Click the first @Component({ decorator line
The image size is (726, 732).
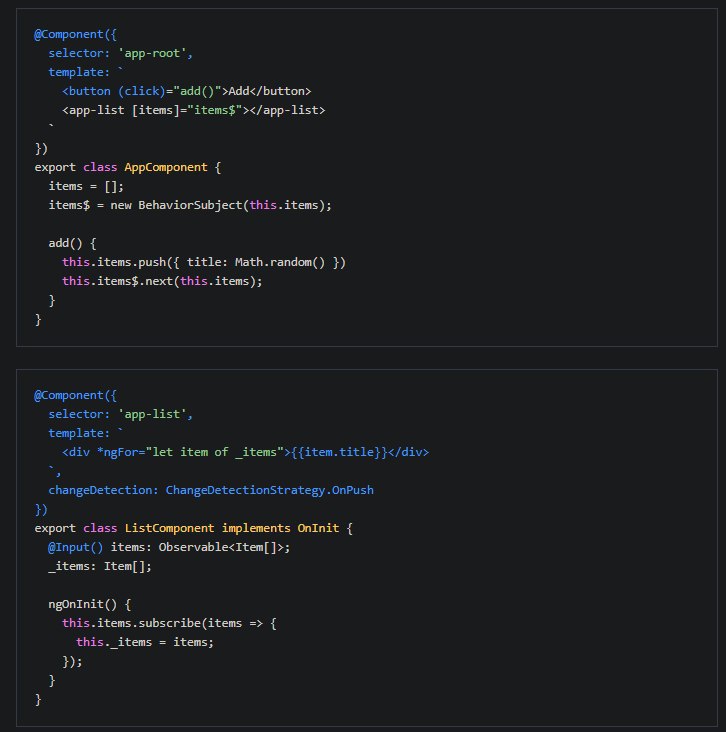(x=76, y=35)
